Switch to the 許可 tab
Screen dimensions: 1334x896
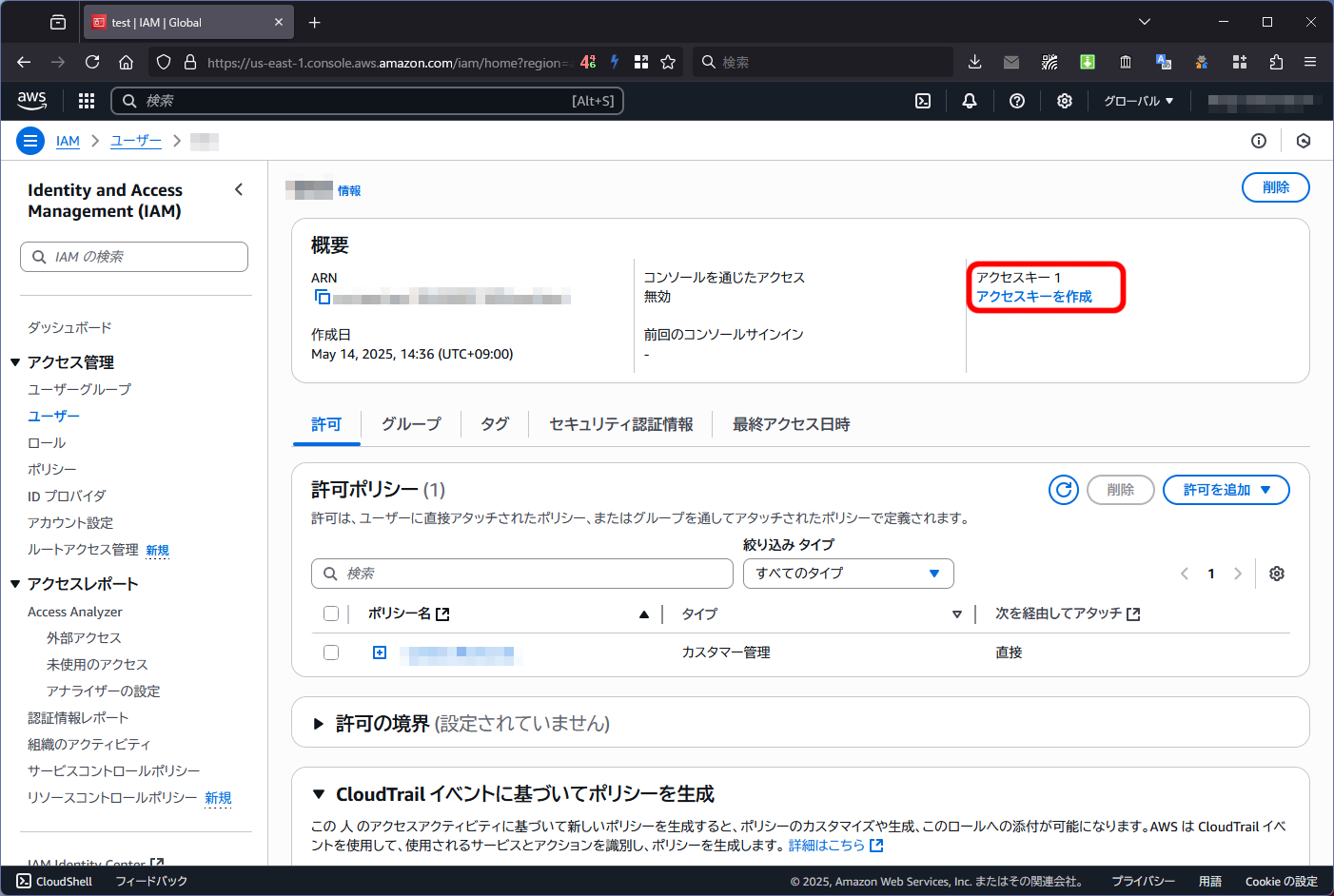coord(326,424)
